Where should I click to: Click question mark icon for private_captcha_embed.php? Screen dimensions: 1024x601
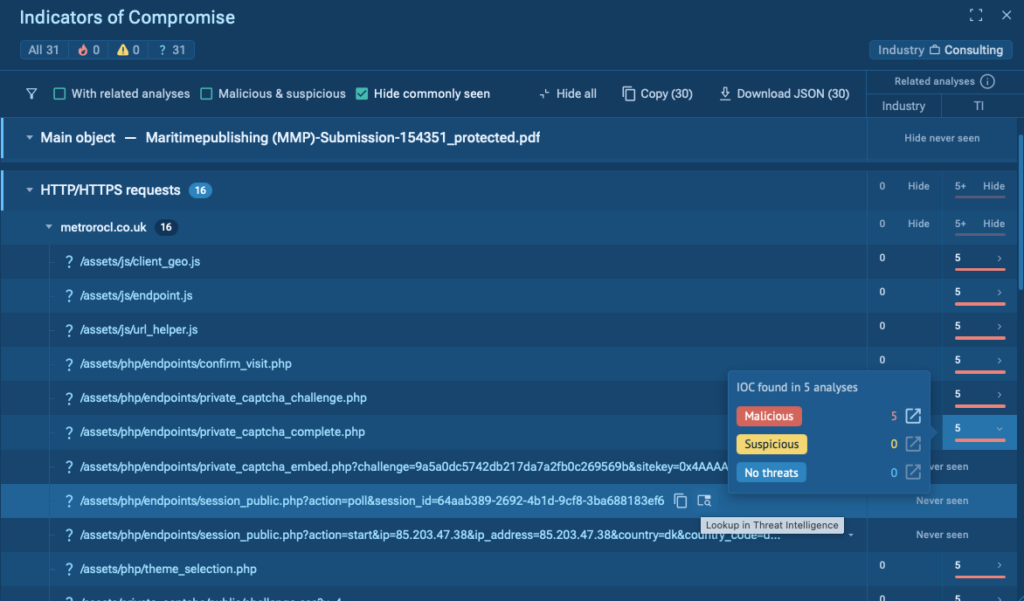(69, 466)
